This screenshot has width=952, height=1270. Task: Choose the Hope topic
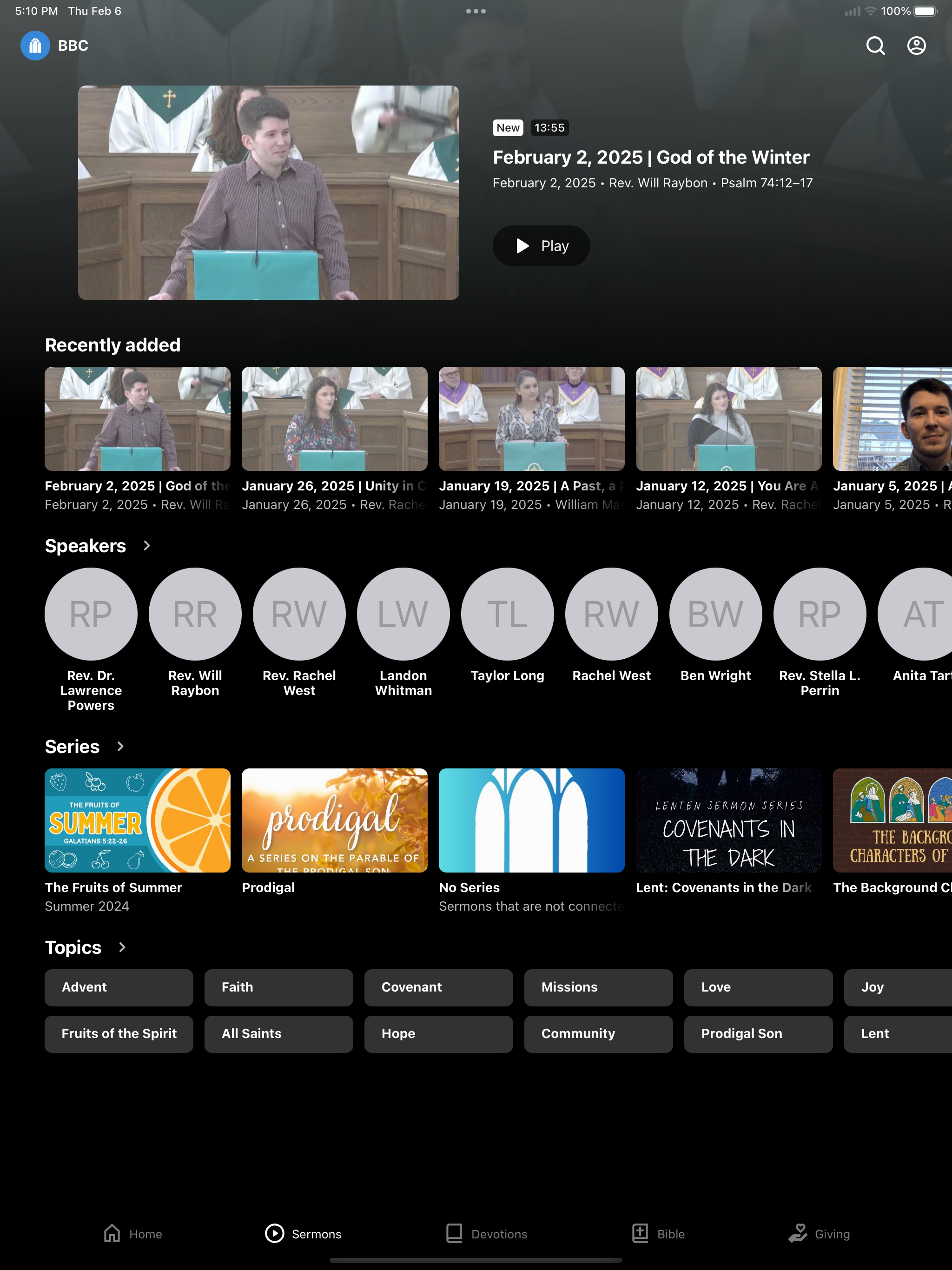tap(439, 1034)
